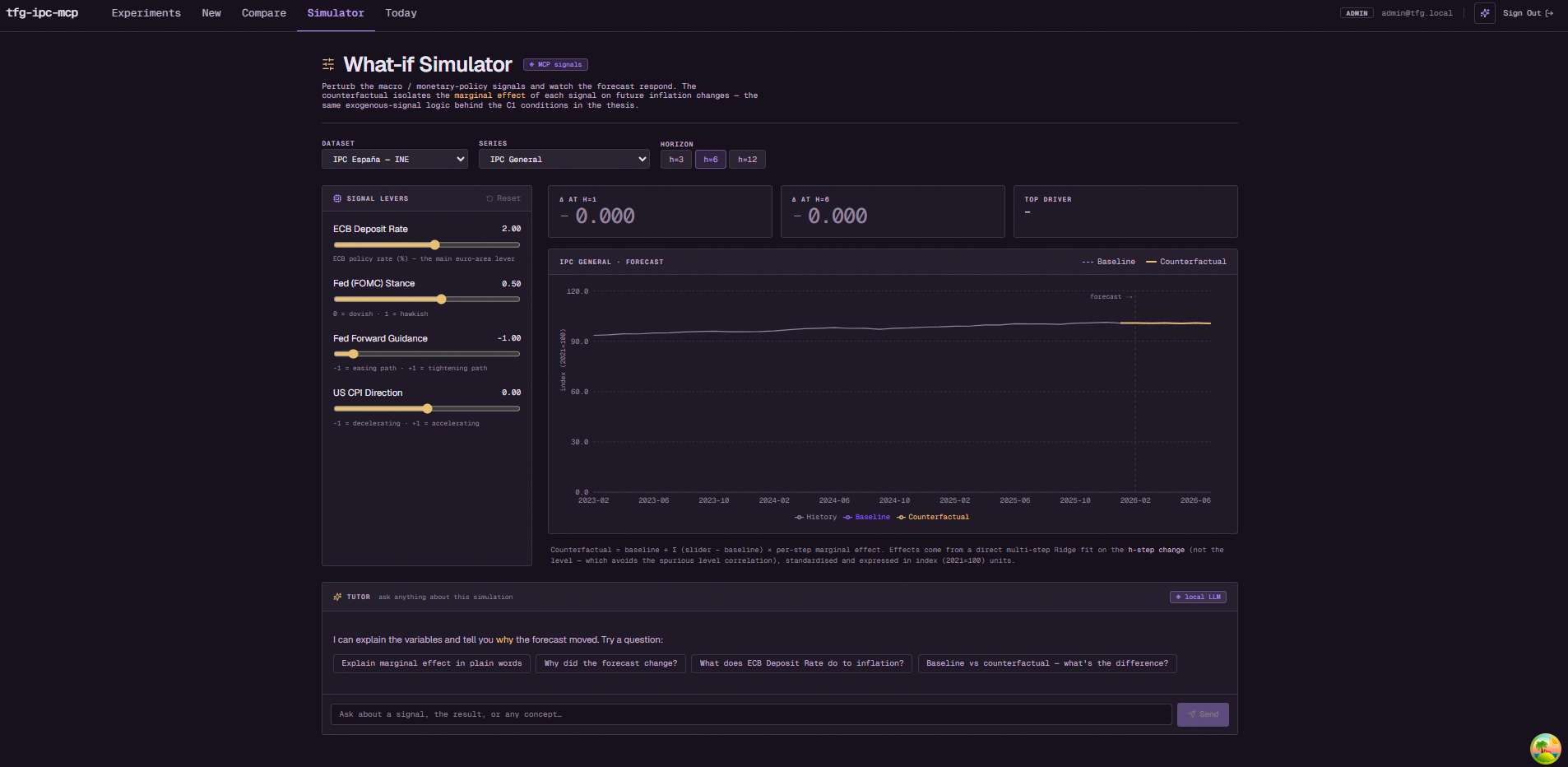
Task: Click the tutor question input field
Action: (751, 714)
